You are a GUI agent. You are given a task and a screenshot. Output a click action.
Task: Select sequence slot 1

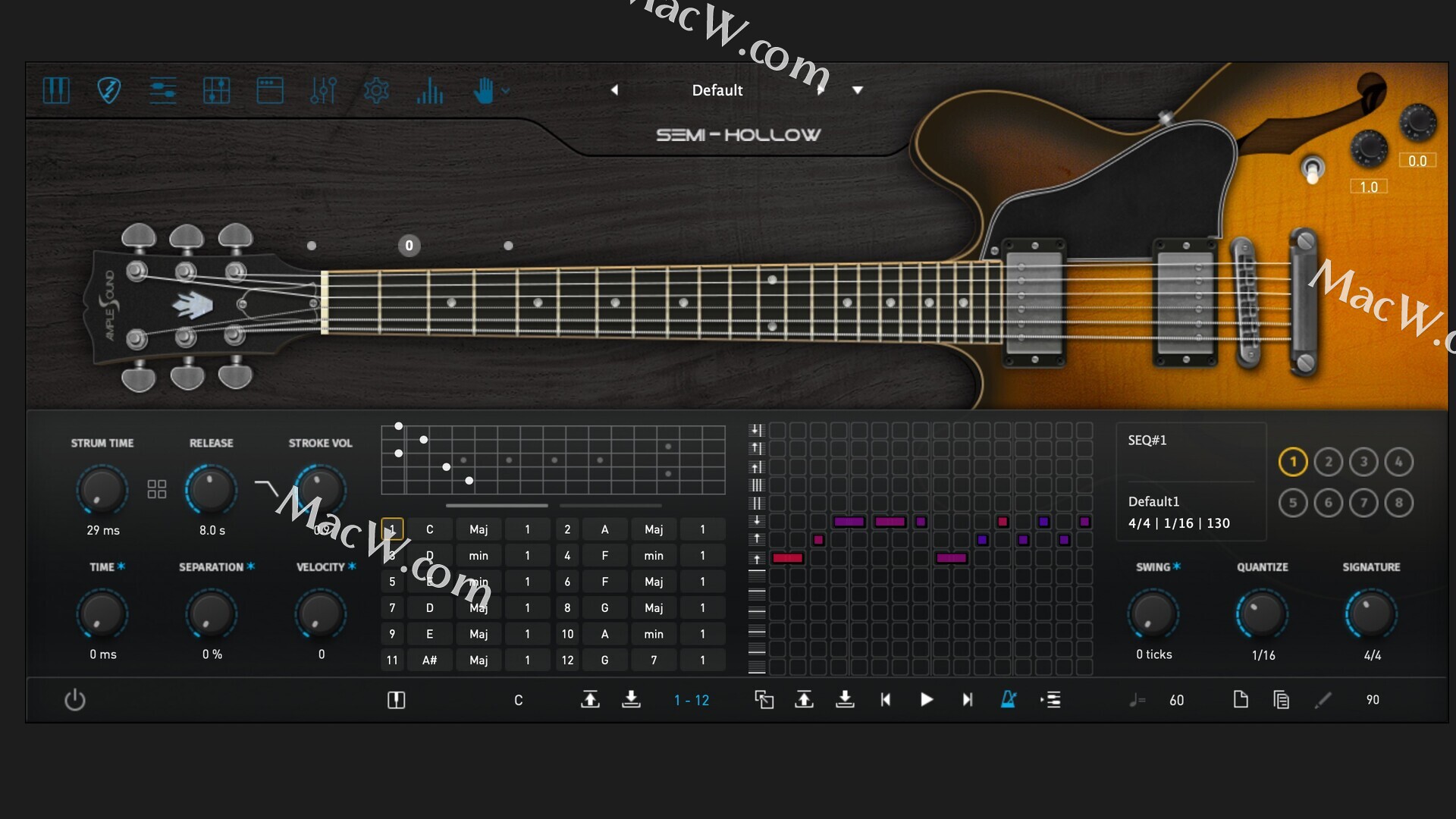[x=1293, y=462]
